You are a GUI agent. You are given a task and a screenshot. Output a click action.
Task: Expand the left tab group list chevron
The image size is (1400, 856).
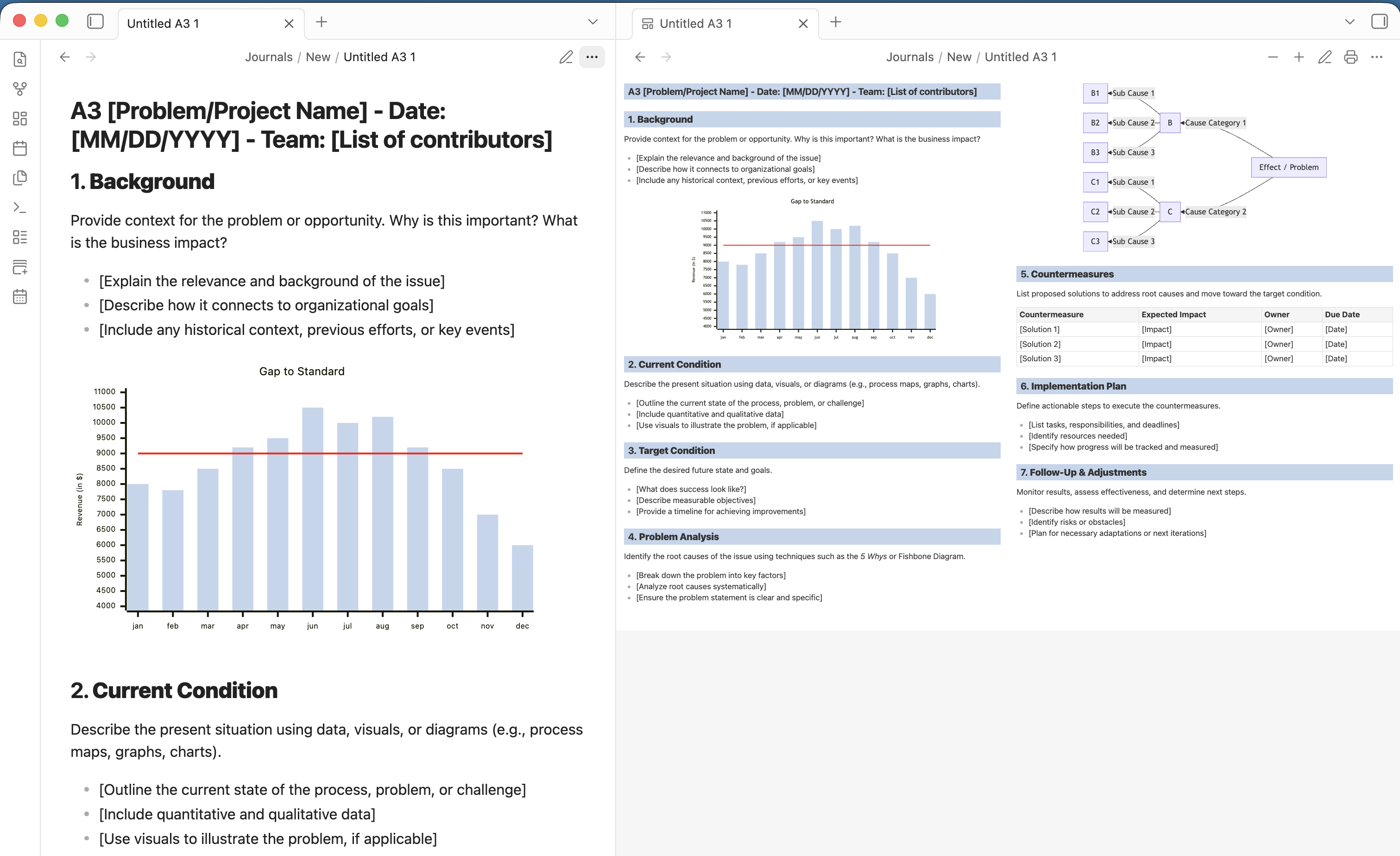pos(593,22)
